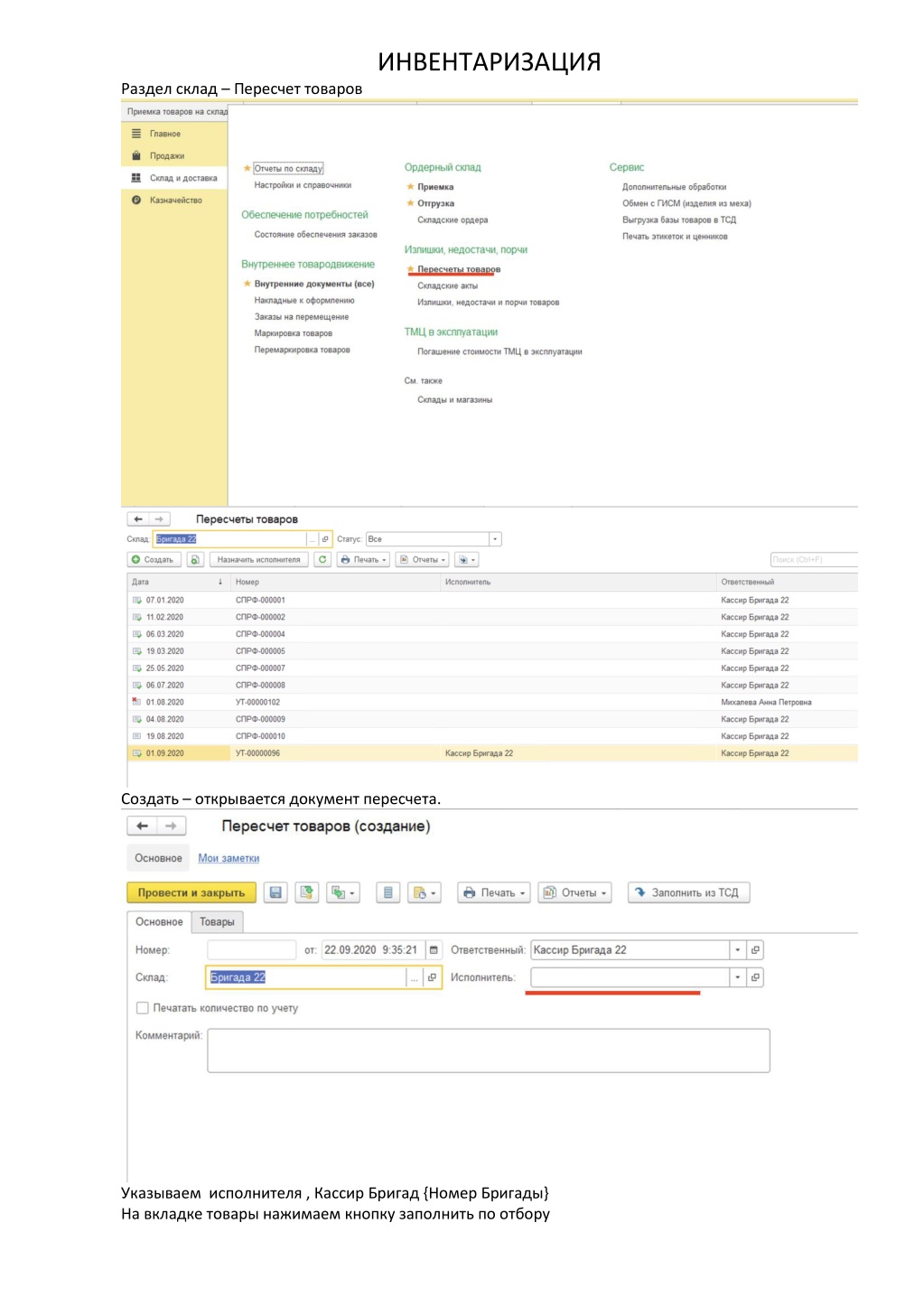Image resolution: width=924 pixels, height=1307 pixels.
Task: Click the save diskette icon
Action: coord(275,892)
